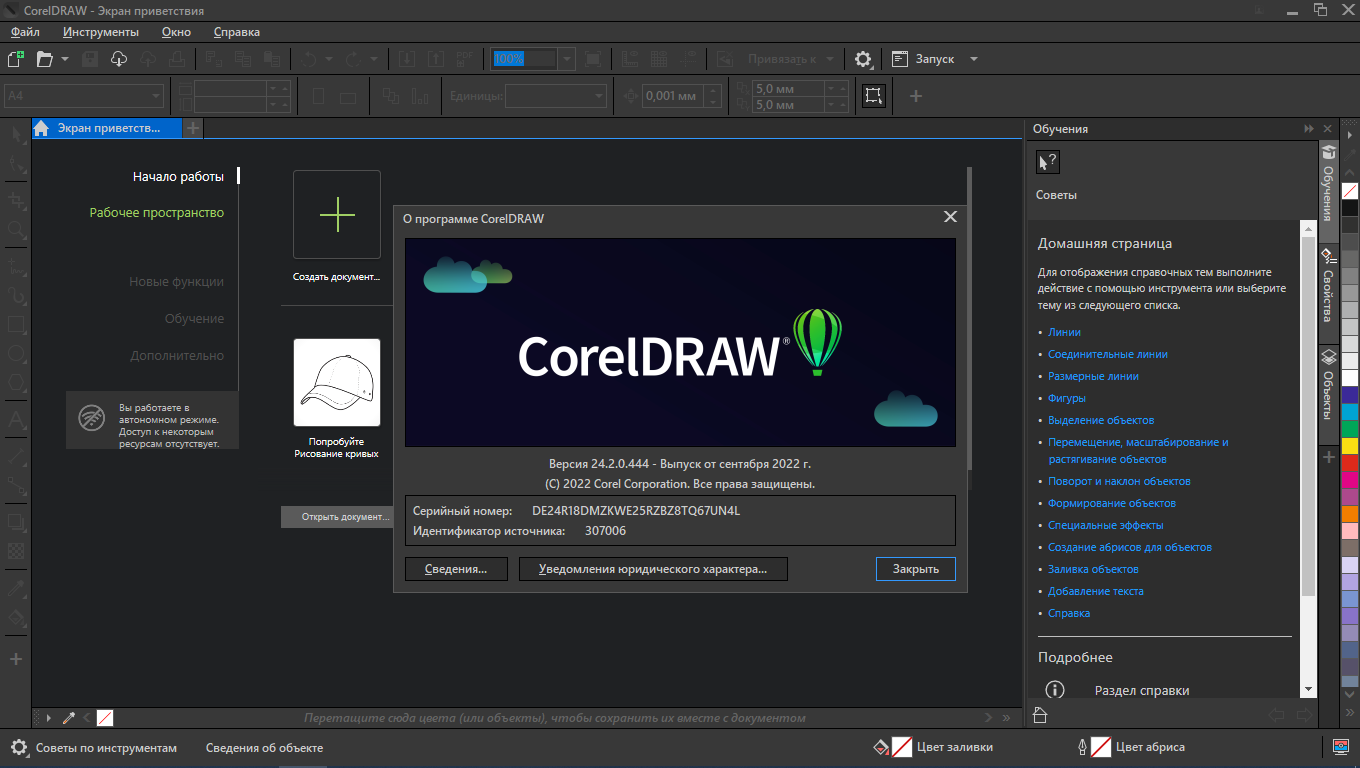Click the plus icon at property bar end
Viewport: 1360px width, 768px height.
click(915, 96)
